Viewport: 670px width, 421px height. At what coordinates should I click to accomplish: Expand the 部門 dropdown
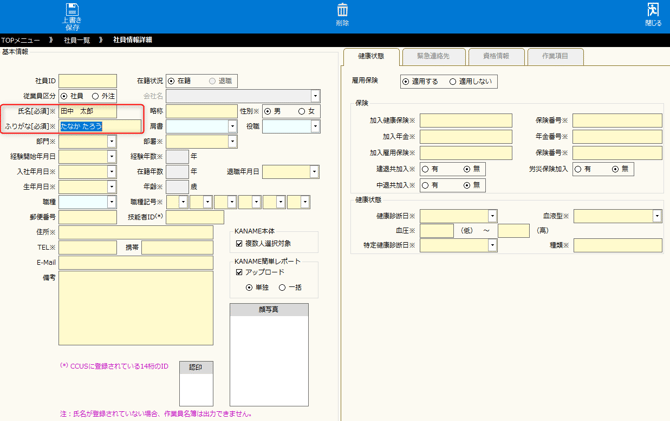tap(112, 142)
